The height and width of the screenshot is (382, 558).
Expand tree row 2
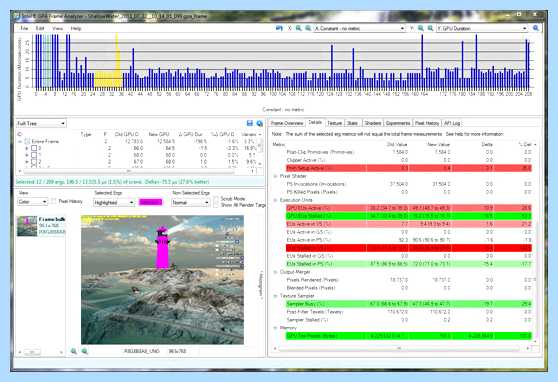(x=27, y=162)
